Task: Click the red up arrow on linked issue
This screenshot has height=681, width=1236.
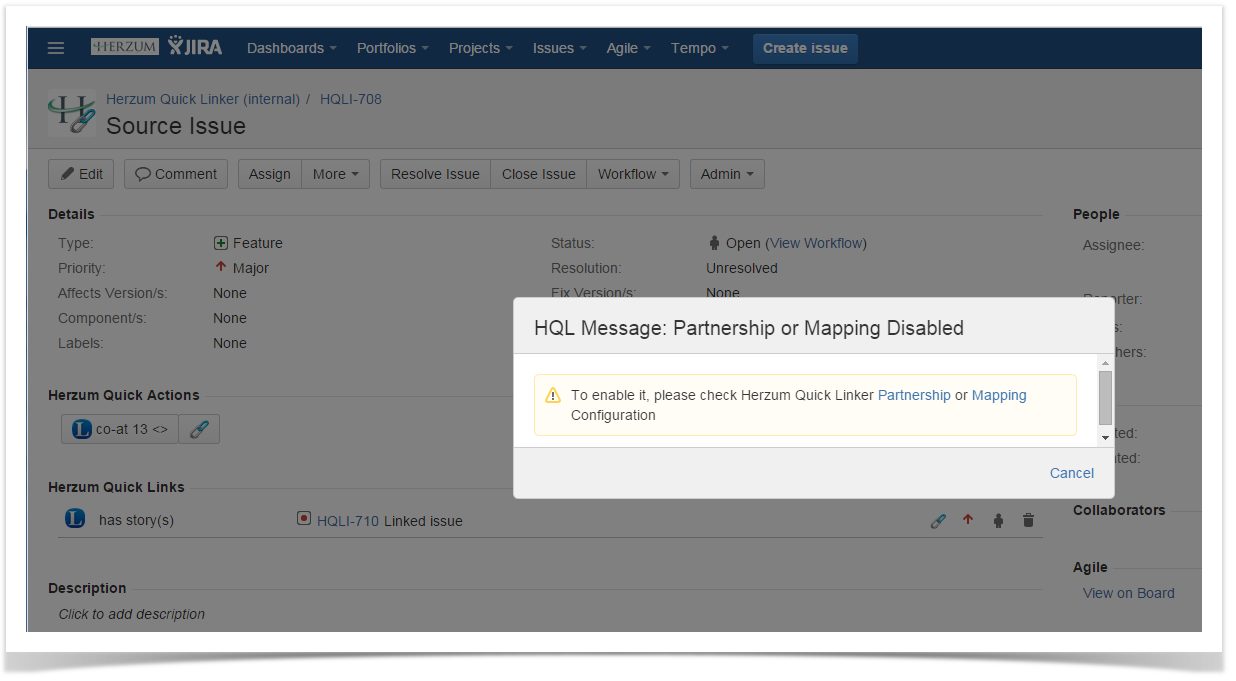Action: [x=968, y=520]
